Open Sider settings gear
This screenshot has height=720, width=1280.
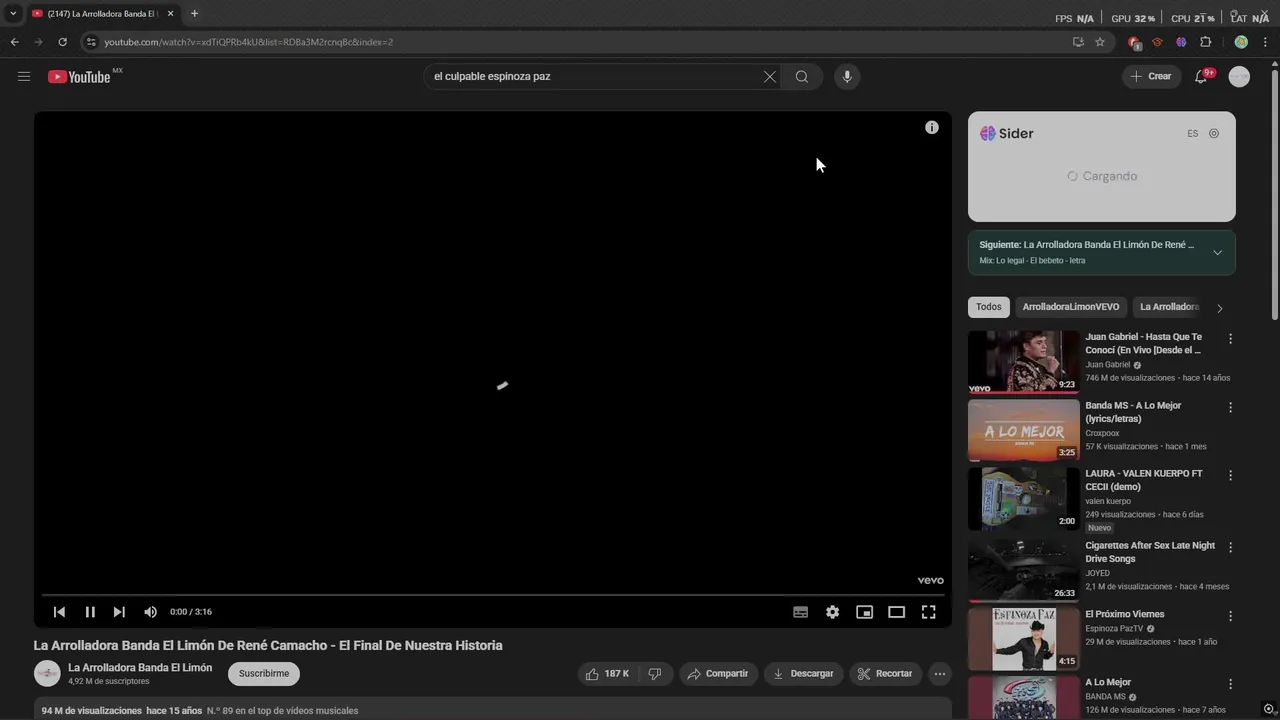coord(1214,134)
